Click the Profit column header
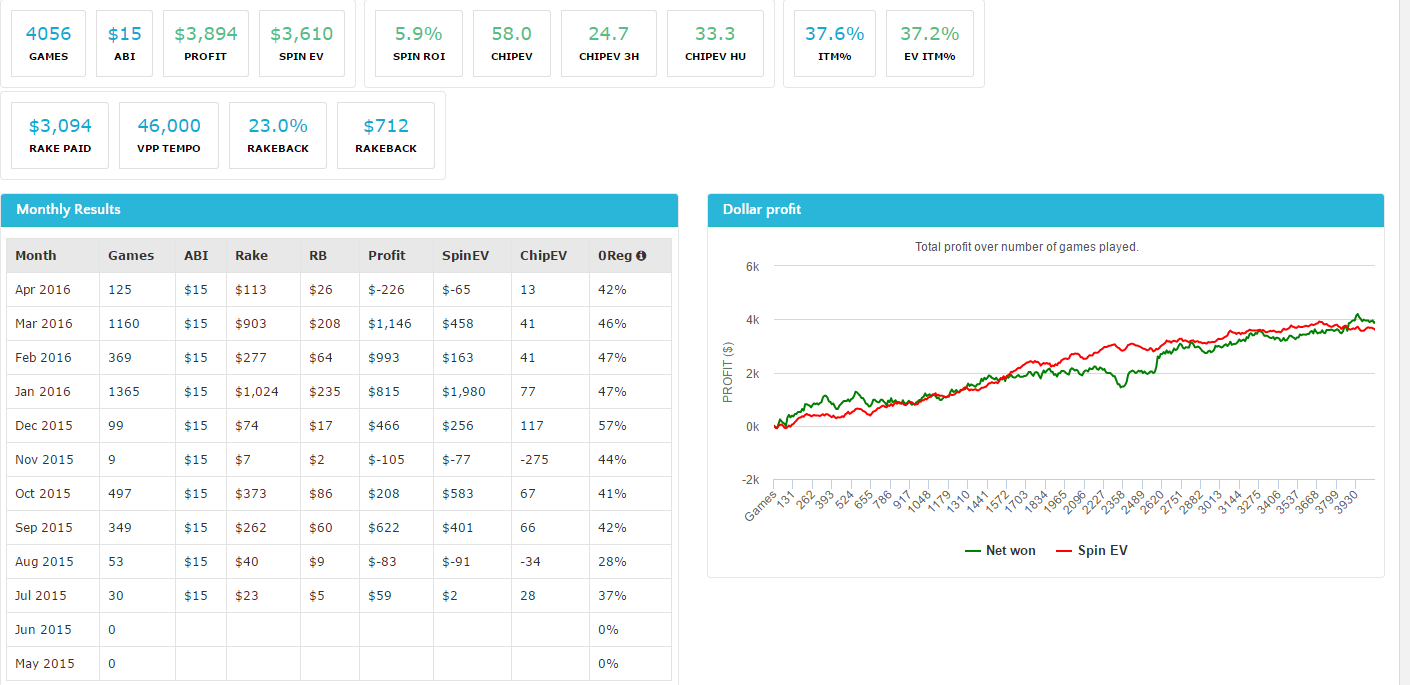 pos(397,256)
